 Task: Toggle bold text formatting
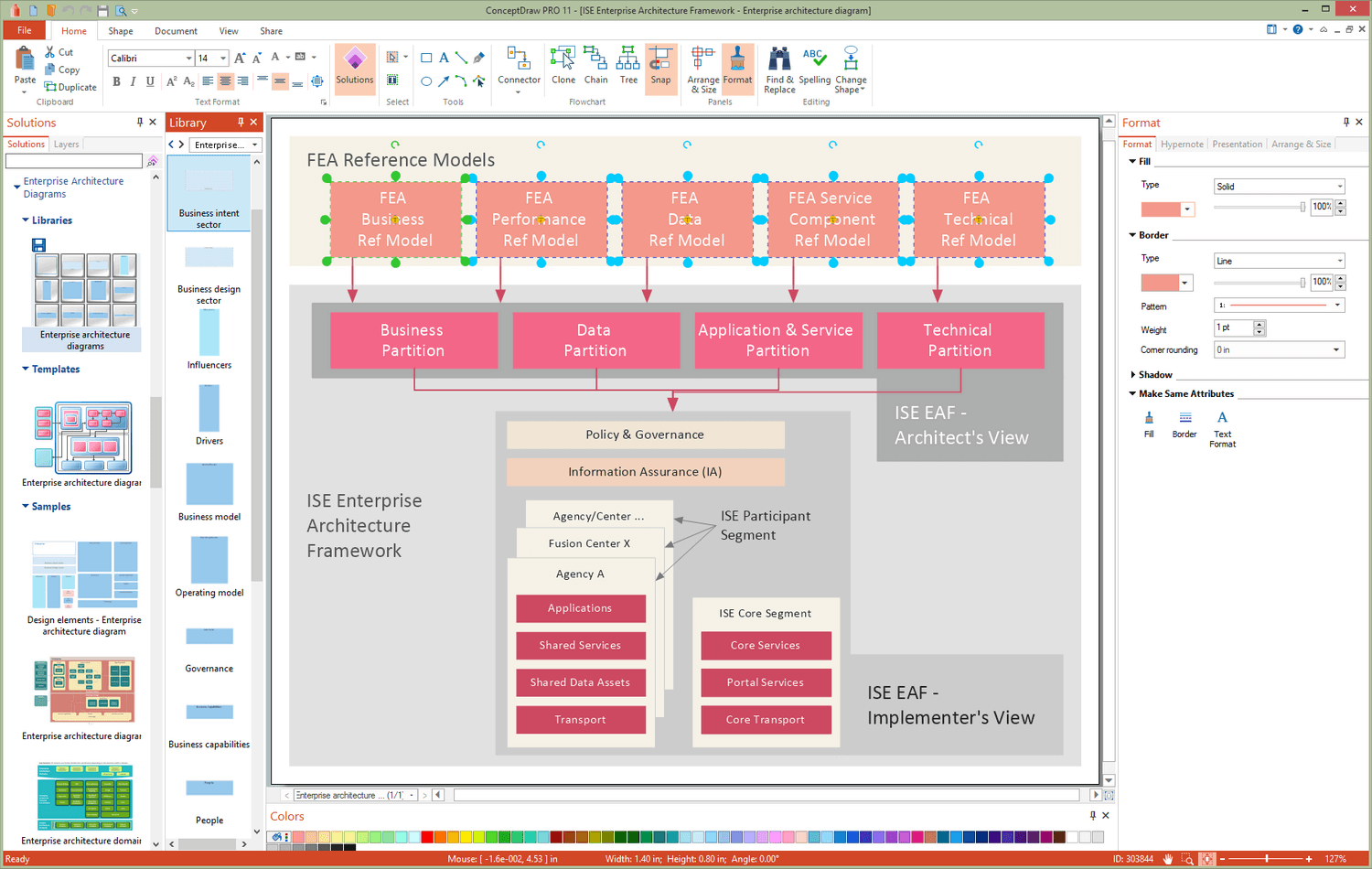[116, 81]
